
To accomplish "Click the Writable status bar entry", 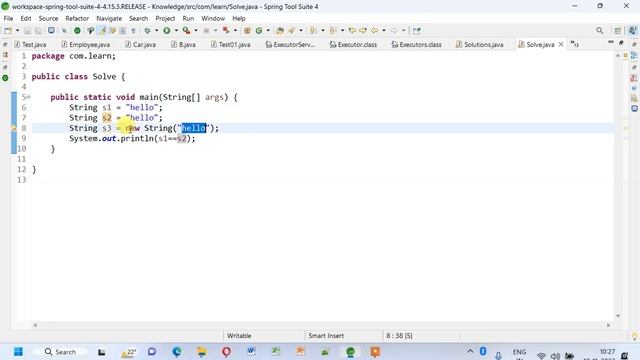I will pyautogui.click(x=239, y=336).
